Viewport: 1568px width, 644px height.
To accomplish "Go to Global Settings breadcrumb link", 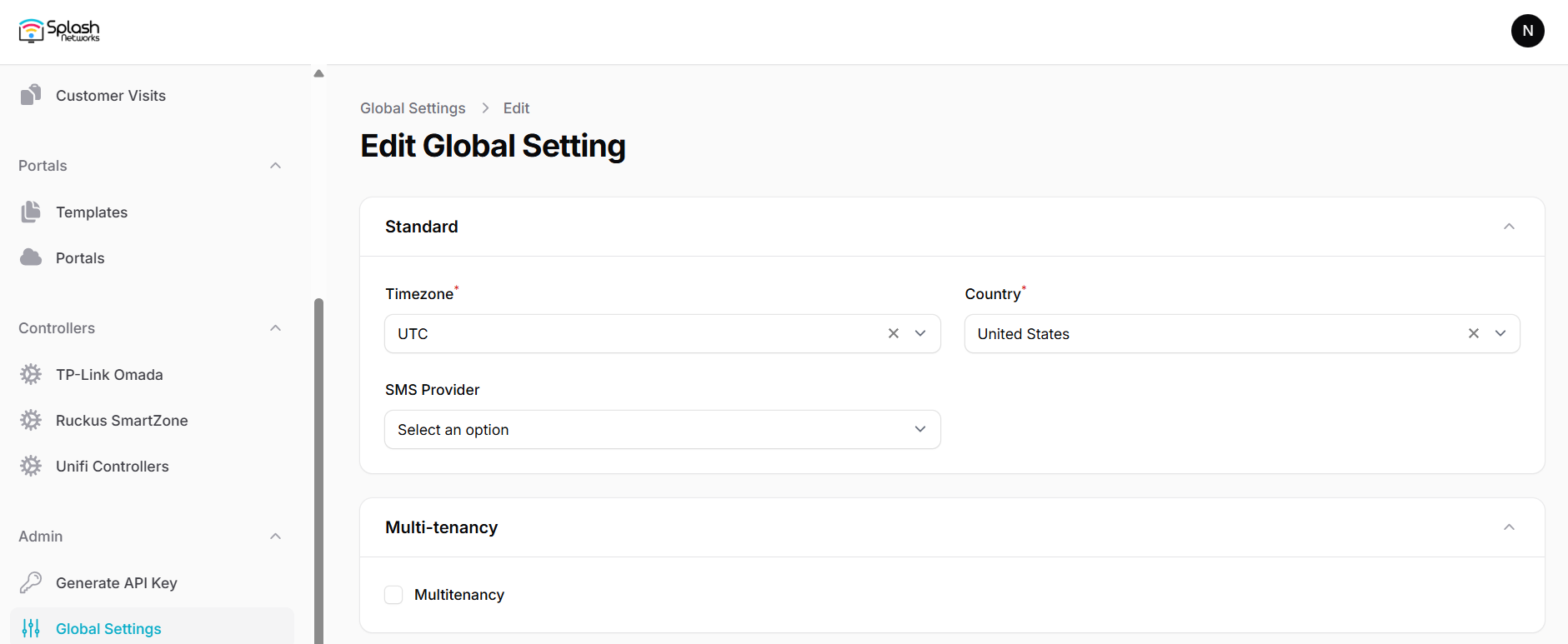I will coord(413,108).
